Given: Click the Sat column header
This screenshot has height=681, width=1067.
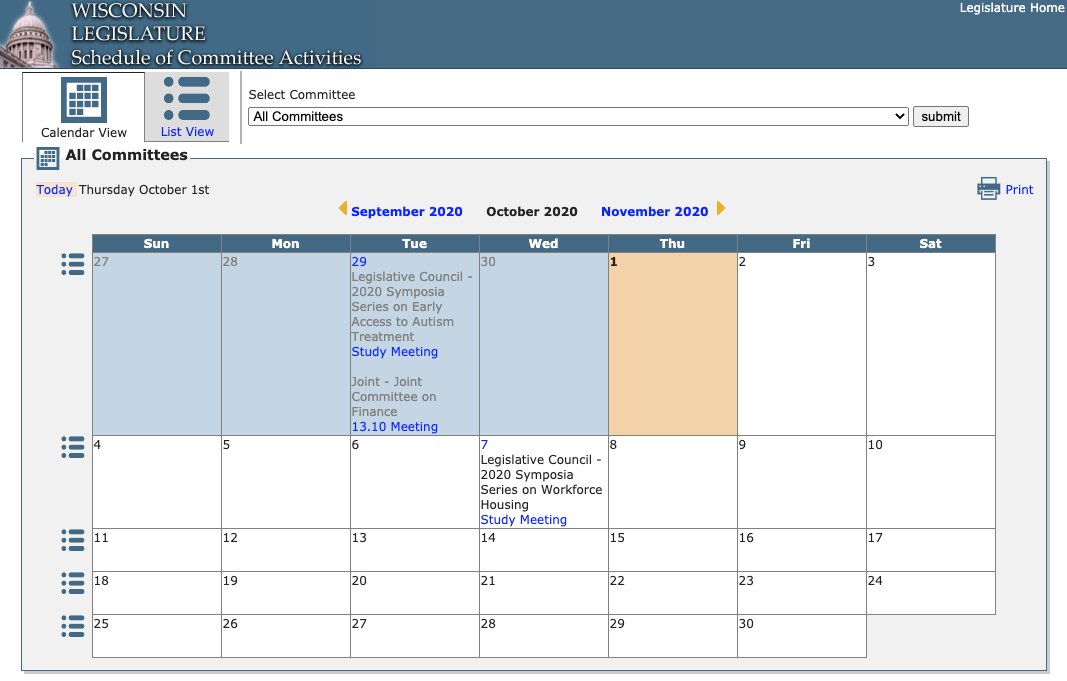Looking at the screenshot, I should 930,244.
